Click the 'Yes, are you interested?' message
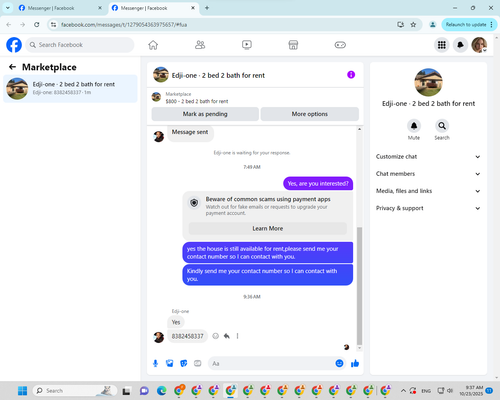This screenshot has width=500, height=400. pos(318,184)
